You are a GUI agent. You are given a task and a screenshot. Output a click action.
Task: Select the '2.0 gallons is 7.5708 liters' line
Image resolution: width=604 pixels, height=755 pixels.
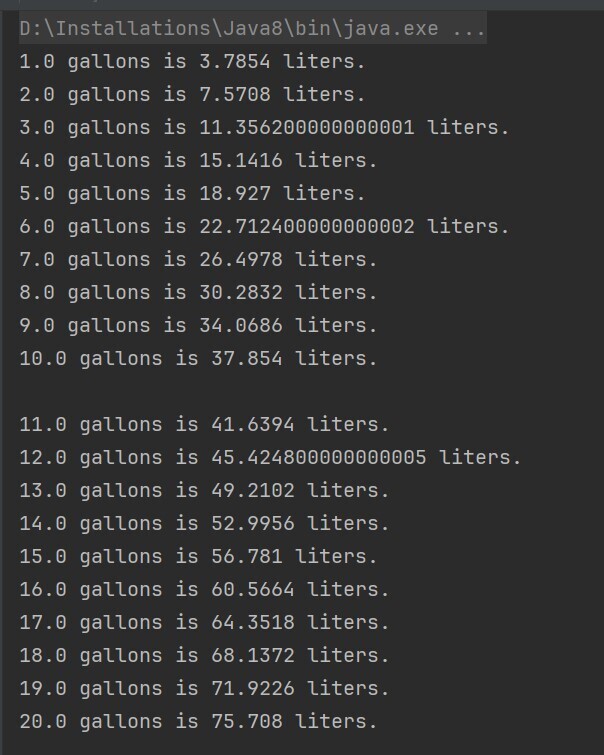pyautogui.click(x=192, y=95)
